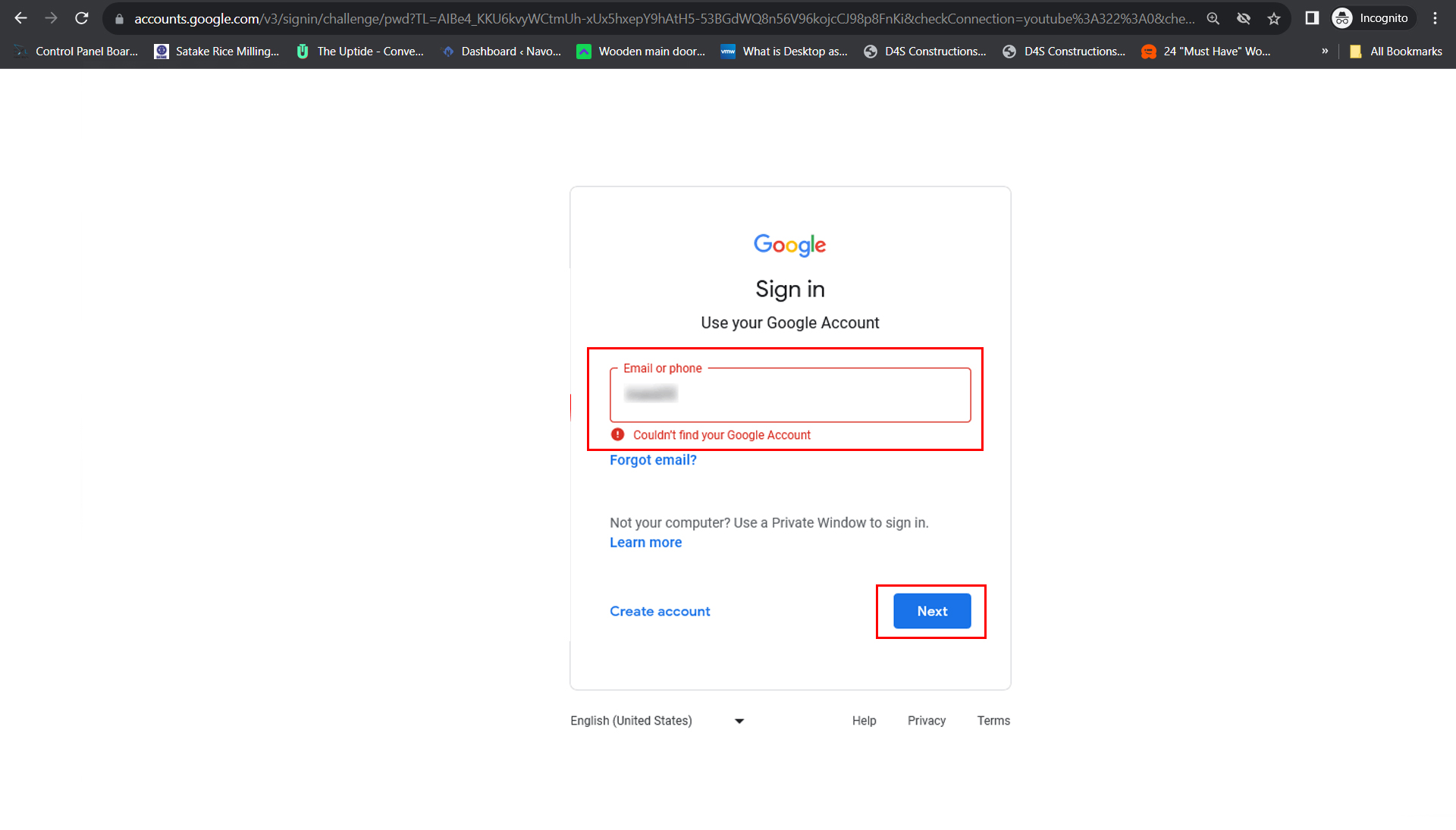Viewport: 1456px width, 830px height.
Task: Open the Privacy footer link
Action: point(926,721)
